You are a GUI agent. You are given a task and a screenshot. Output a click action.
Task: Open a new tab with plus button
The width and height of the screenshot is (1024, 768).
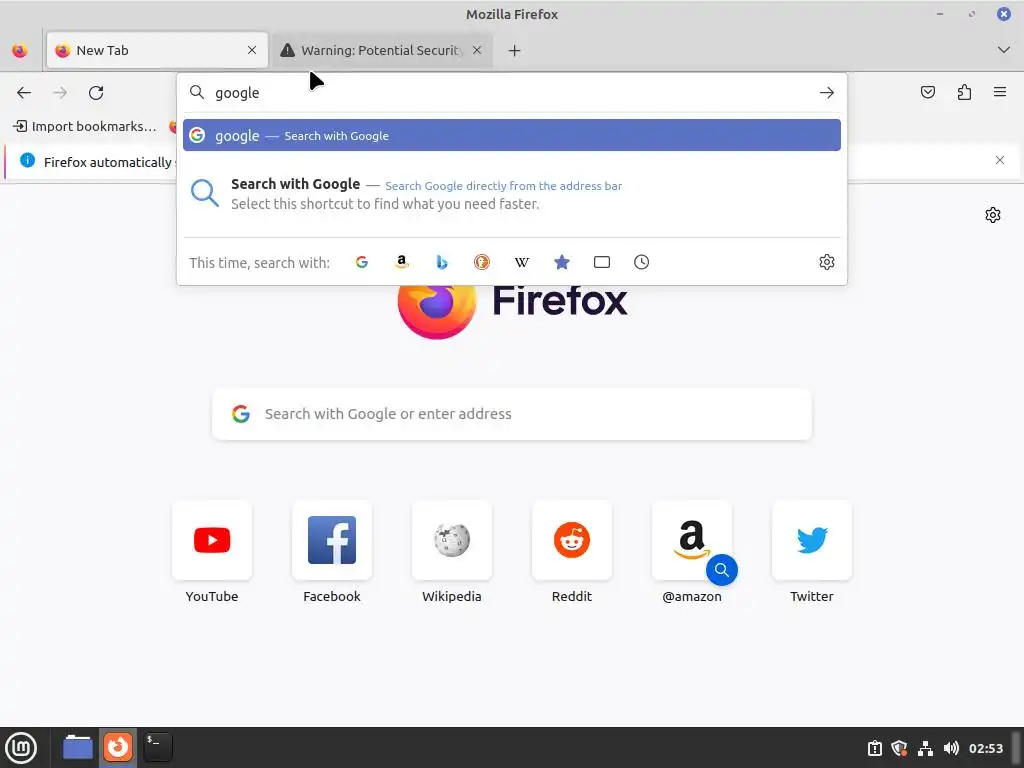tap(515, 50)
